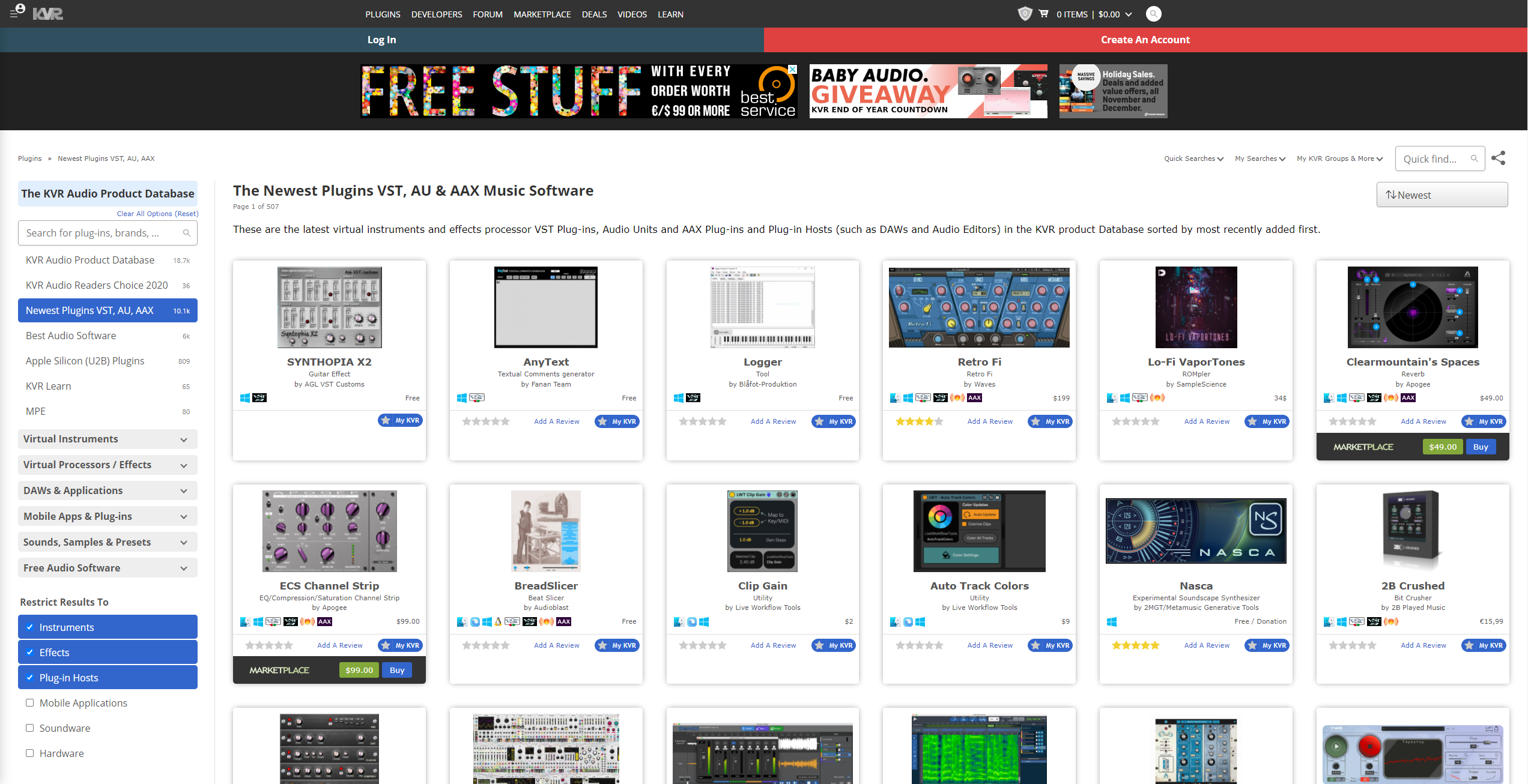Expand Virtual Instruments category
Viewport: 1528px width, 784px height.
108,439
